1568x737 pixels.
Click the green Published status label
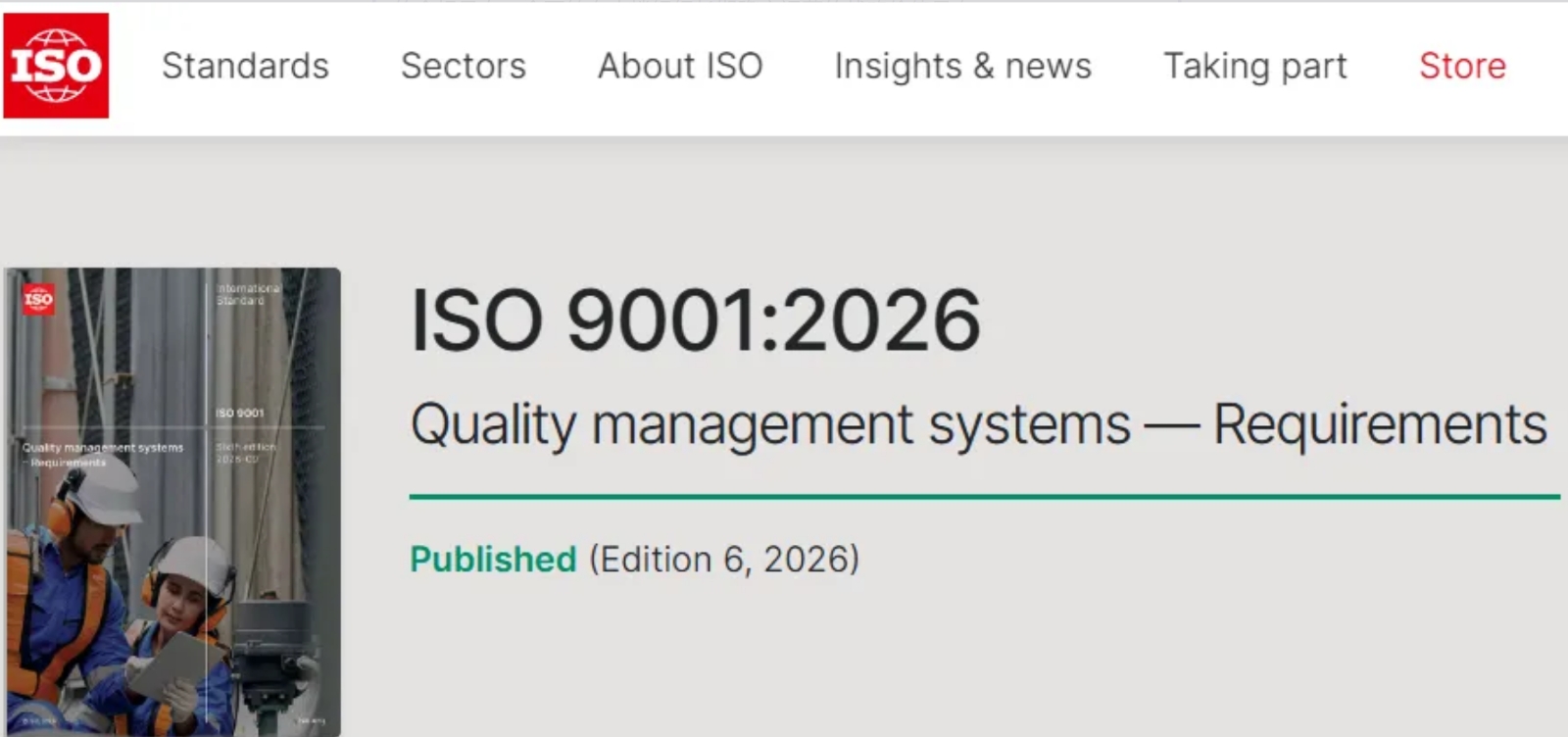coord(493,559)
